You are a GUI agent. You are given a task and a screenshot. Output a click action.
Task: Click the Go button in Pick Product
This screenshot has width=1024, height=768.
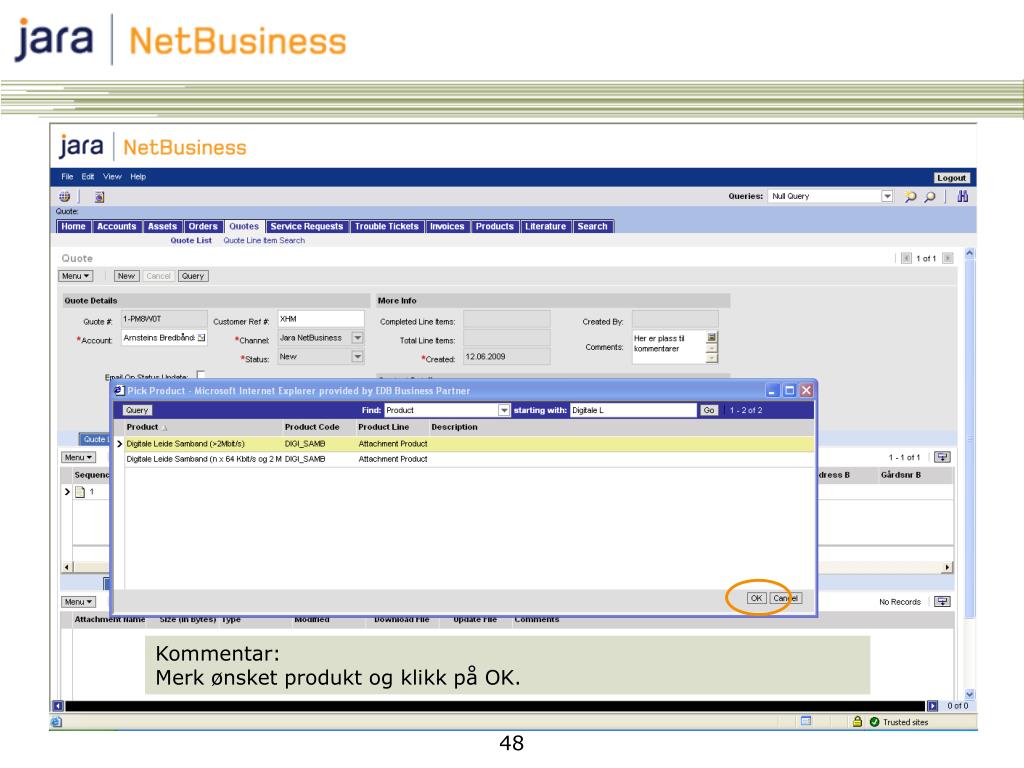(709, 410)
